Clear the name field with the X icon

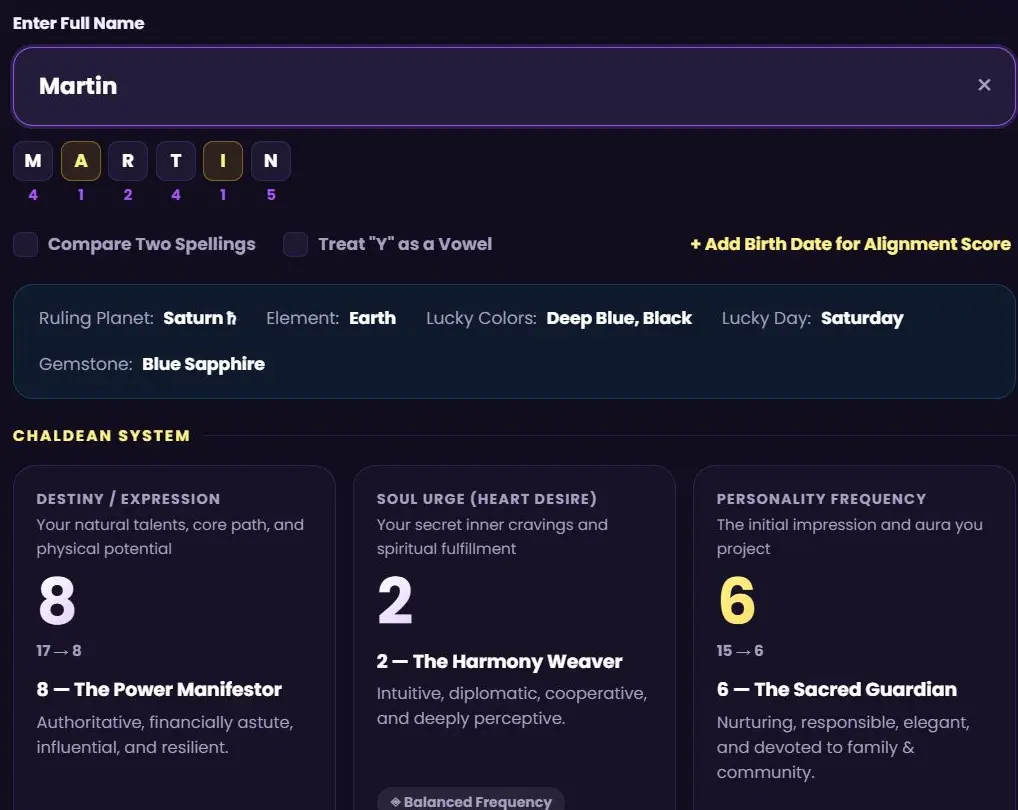[984, 85]
